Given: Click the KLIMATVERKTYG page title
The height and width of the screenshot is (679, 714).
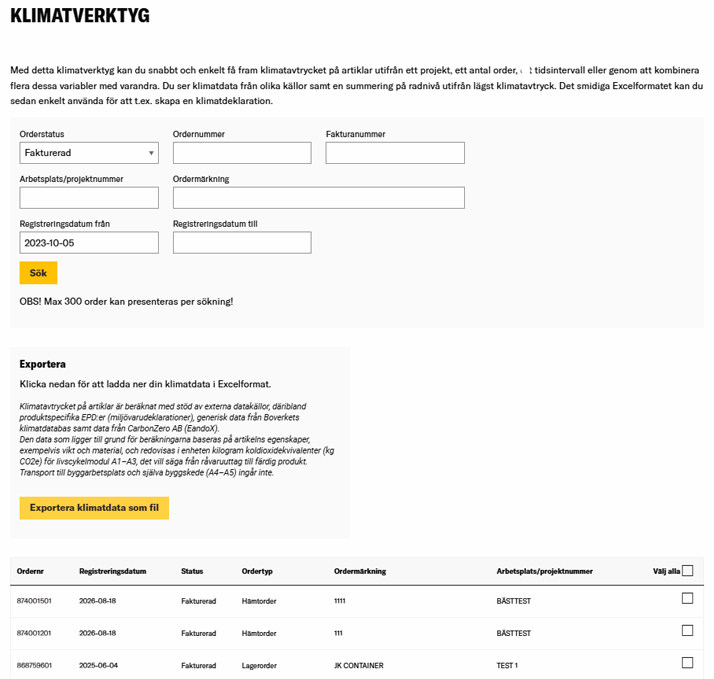Looking at the screenshot, I should pos(80,16).
